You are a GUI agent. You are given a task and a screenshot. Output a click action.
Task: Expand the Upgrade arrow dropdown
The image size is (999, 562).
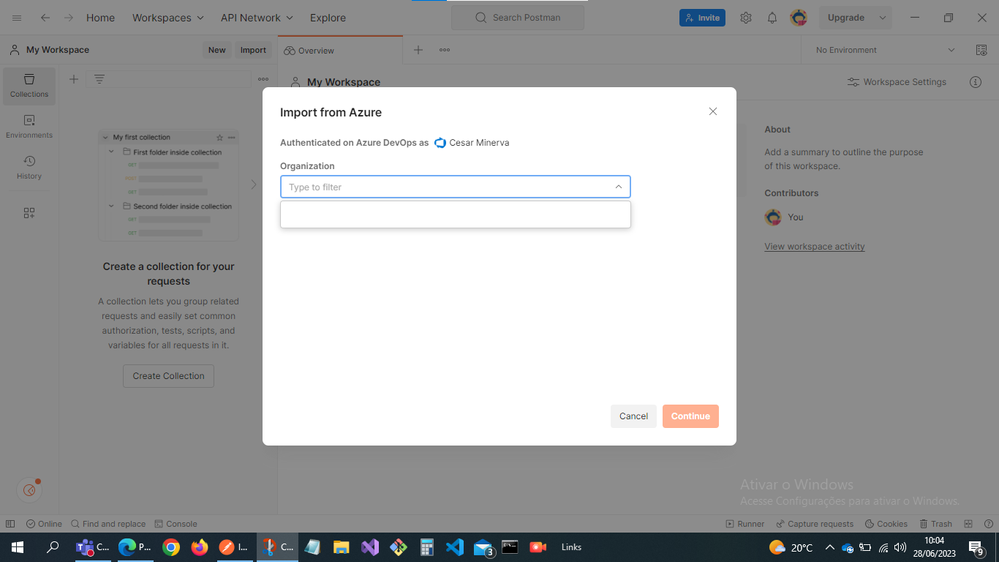(882, 18)
